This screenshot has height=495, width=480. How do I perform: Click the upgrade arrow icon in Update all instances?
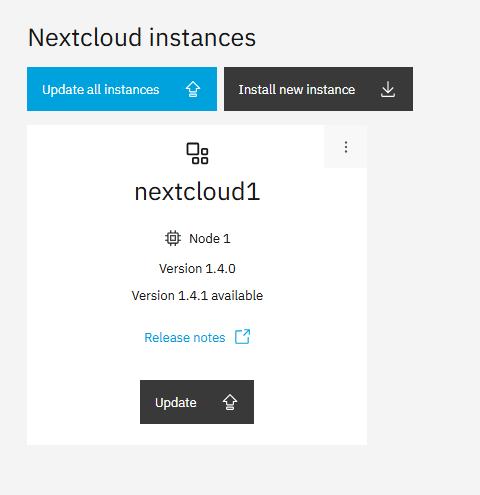[x=193, y=89]
